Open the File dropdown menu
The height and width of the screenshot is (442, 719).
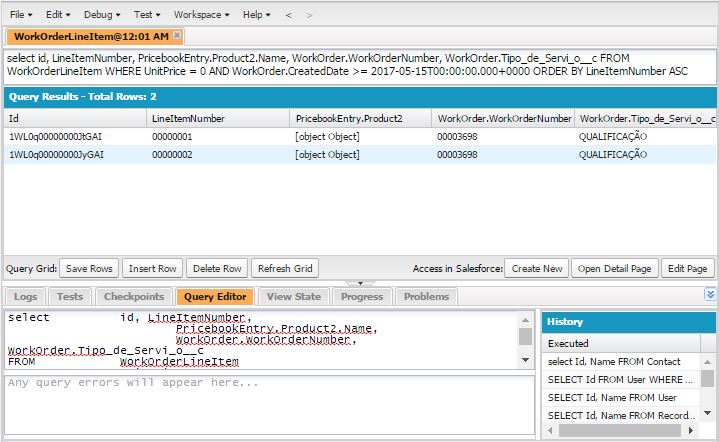click(x=22, y=15)
